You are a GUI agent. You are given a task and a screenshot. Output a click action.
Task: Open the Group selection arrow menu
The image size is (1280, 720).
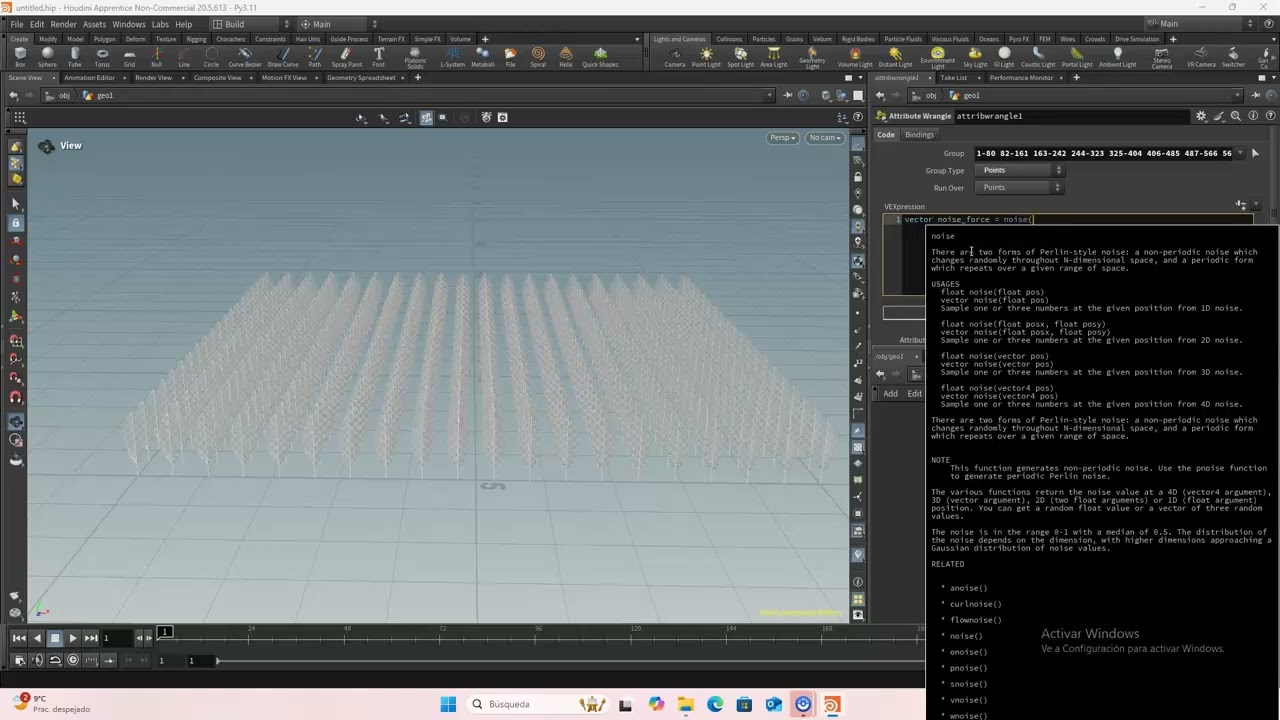click(x=1255, y=153)
